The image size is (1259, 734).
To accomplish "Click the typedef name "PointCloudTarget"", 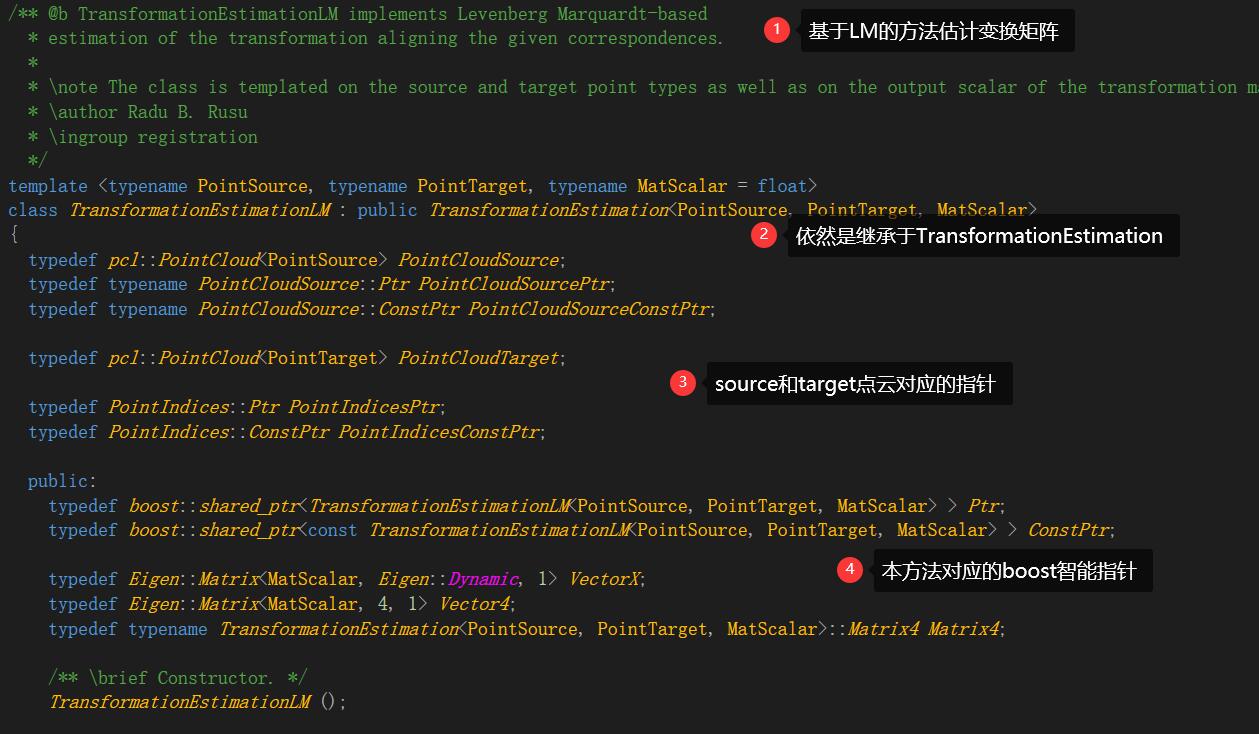I will pyautogui.click(x=478, y=358).
